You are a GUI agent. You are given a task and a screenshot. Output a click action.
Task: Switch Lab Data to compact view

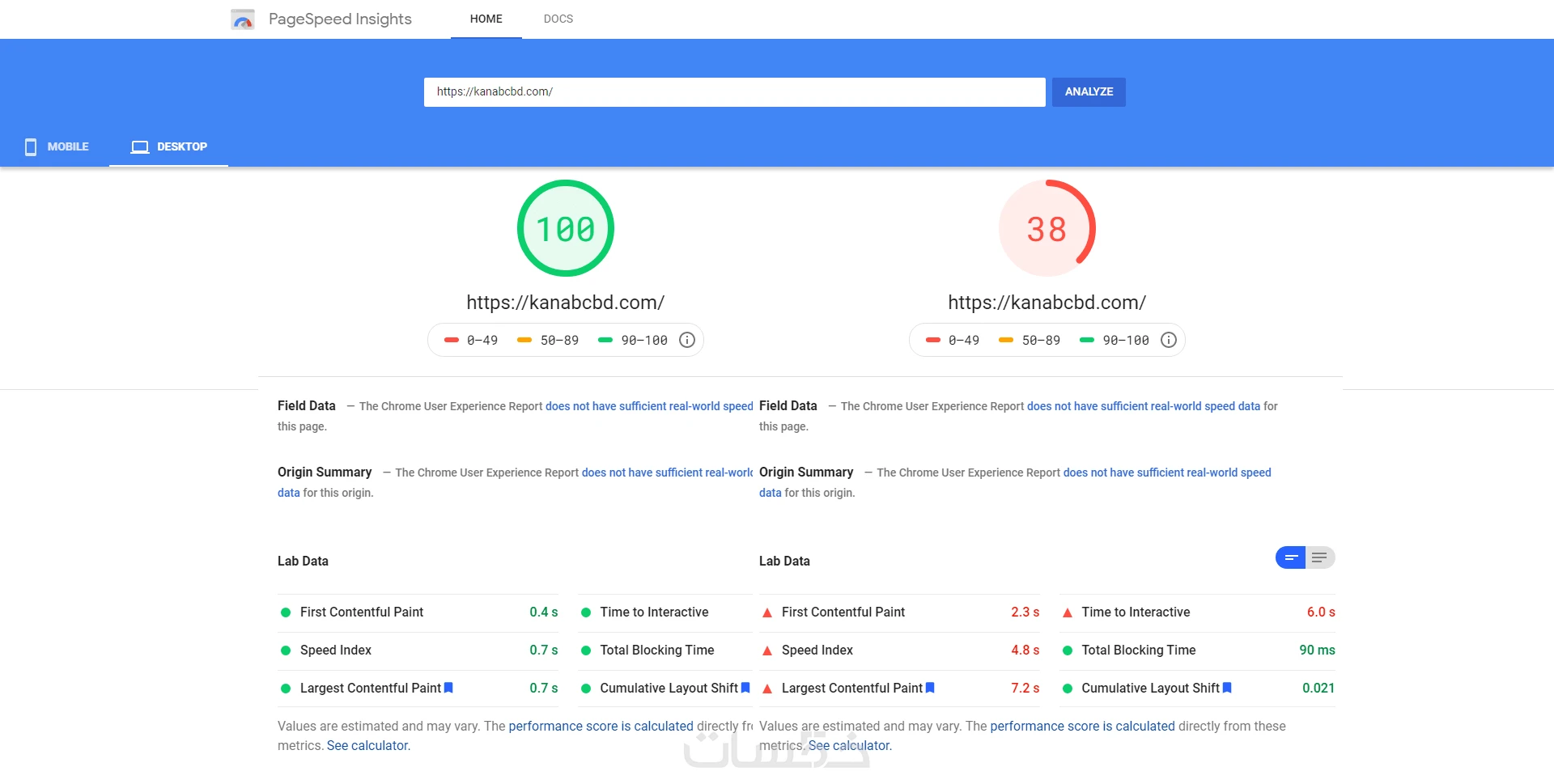coord(1291,557)
